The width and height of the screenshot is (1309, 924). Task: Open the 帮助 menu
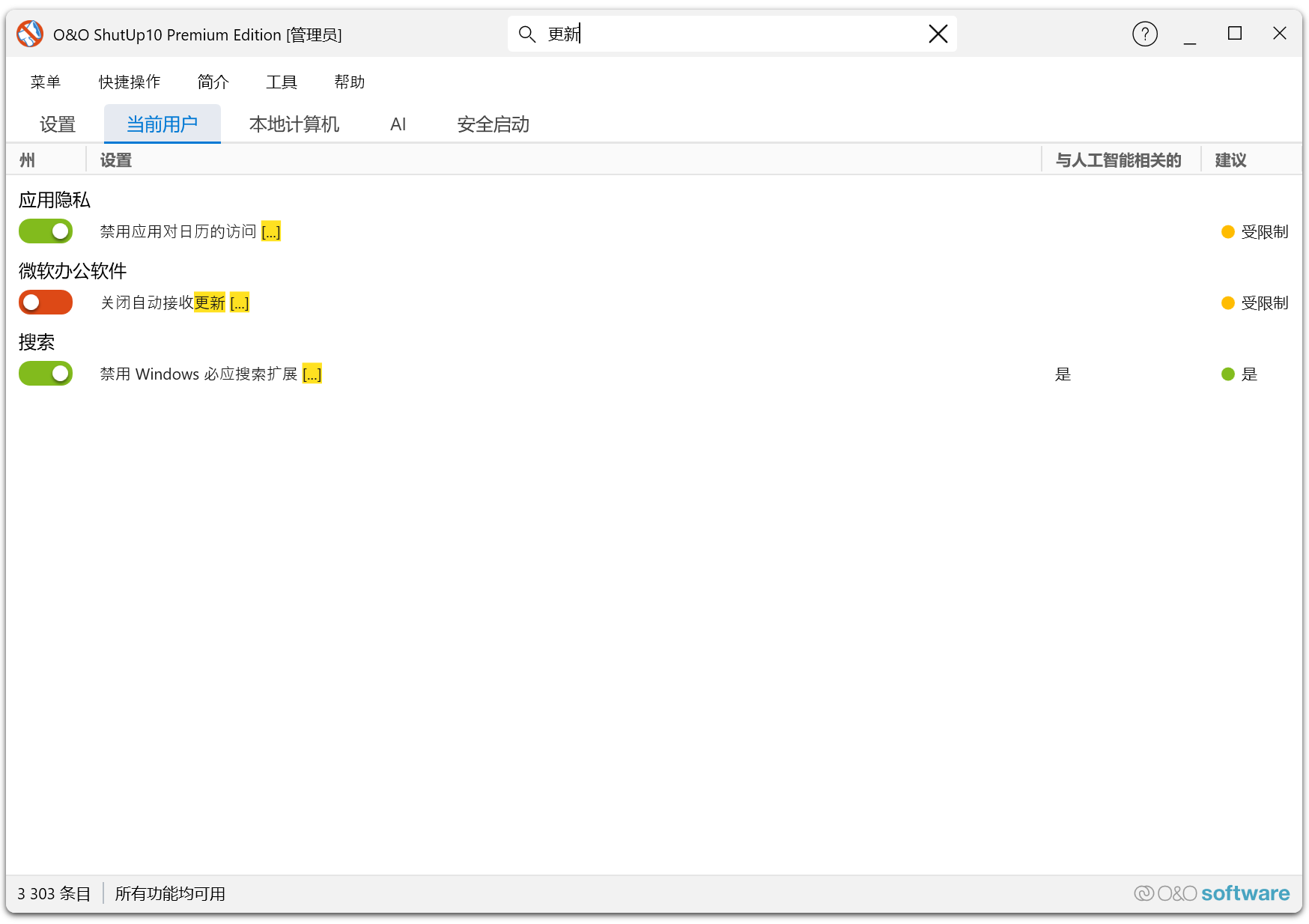tap(350, 82)
